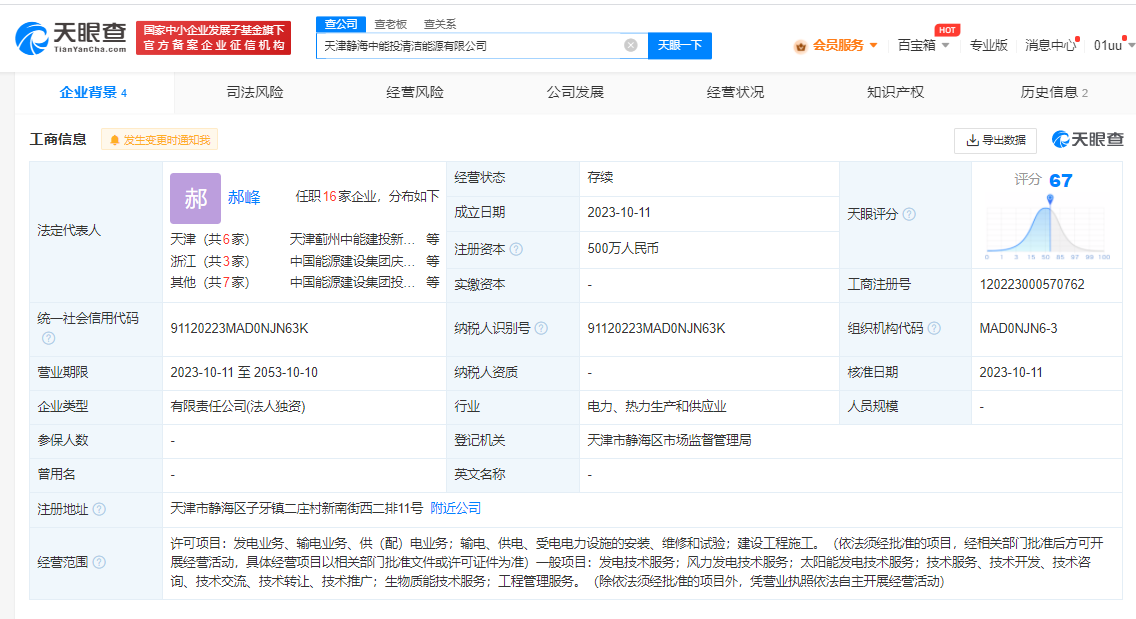Click 浙江（共3家） region row
The width and height of the screenshot is (1136, 619).
click(x=210, y=261)
